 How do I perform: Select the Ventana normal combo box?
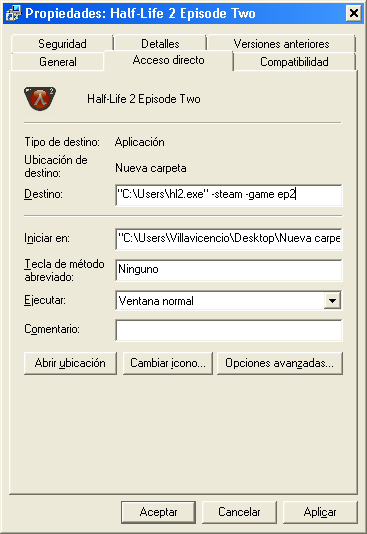228,300
